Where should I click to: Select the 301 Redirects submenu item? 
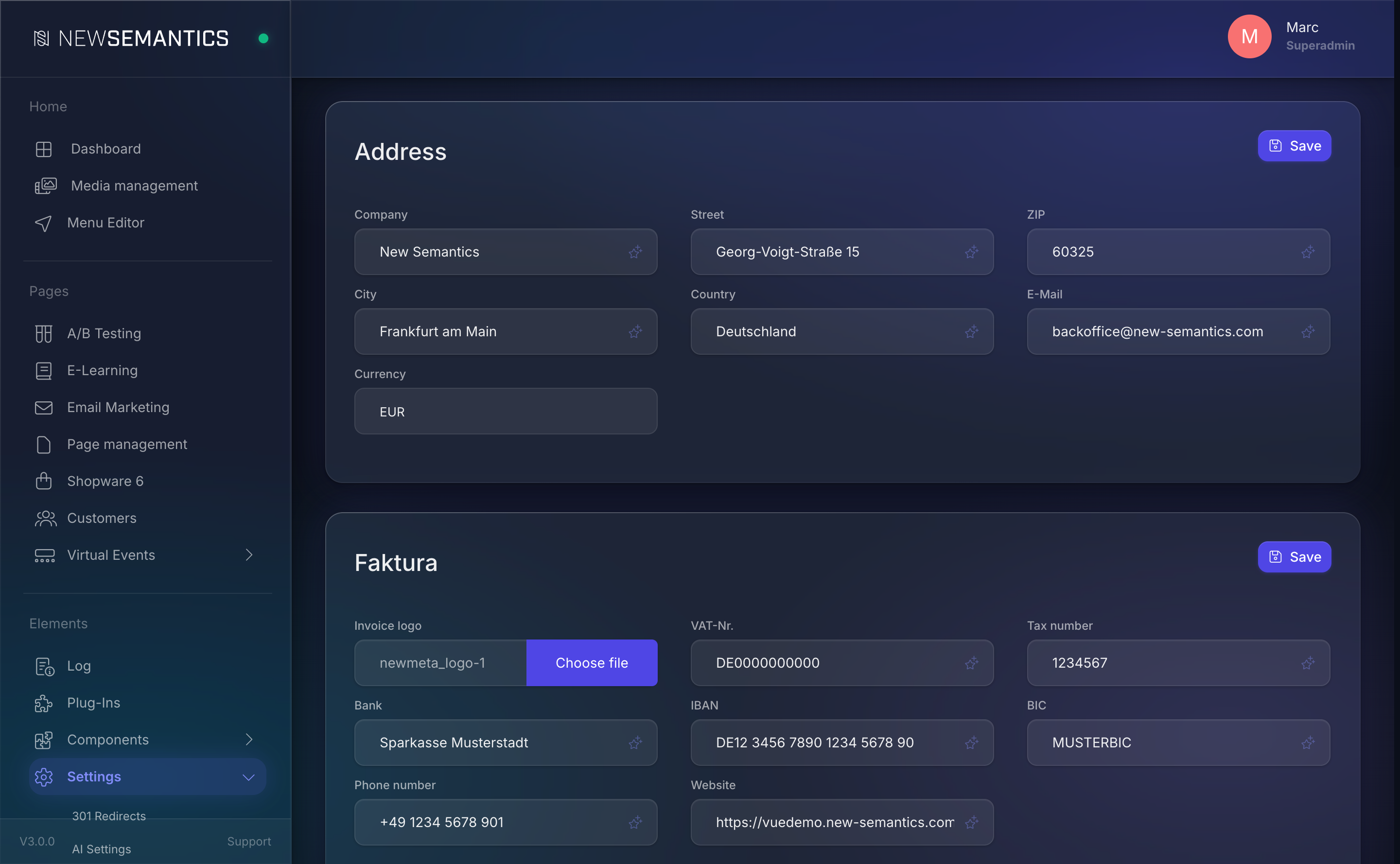108,816
